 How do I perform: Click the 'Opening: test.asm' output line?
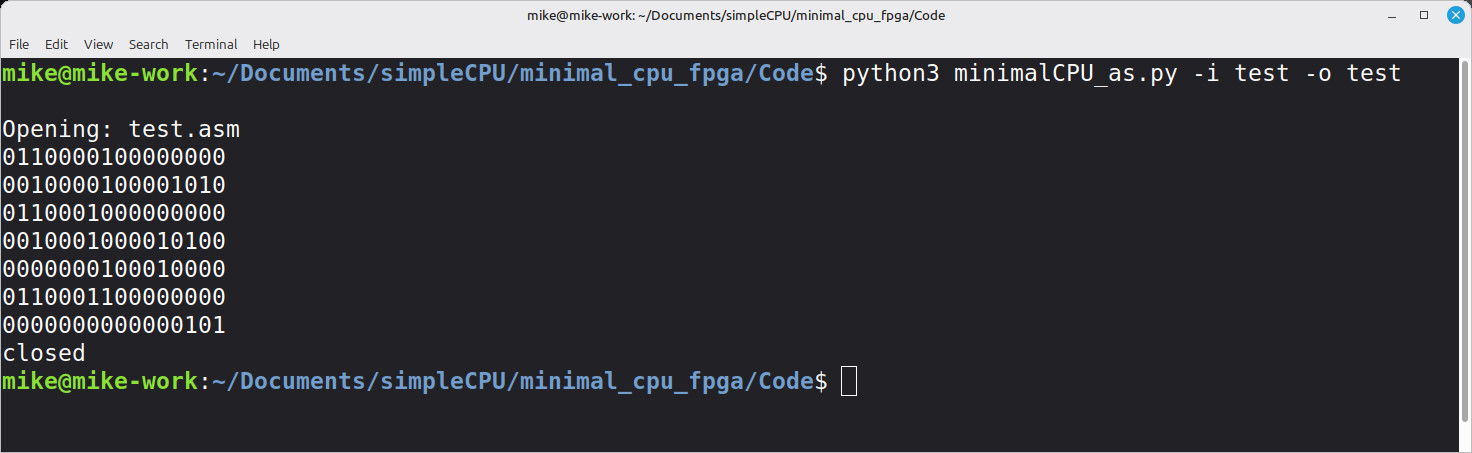pyautogui.click(x=121, y=129)
